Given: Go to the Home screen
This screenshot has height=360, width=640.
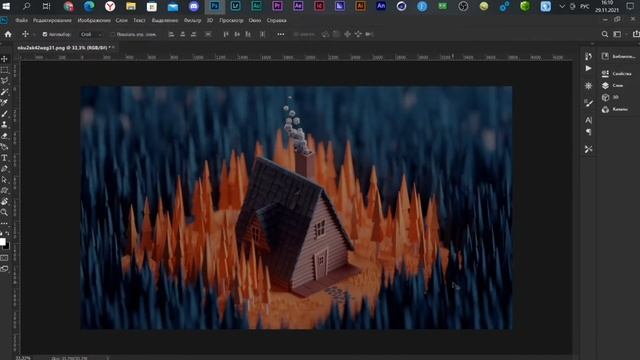Looking at the screenshot, I should pyautogui.click(x=8, y=34).
